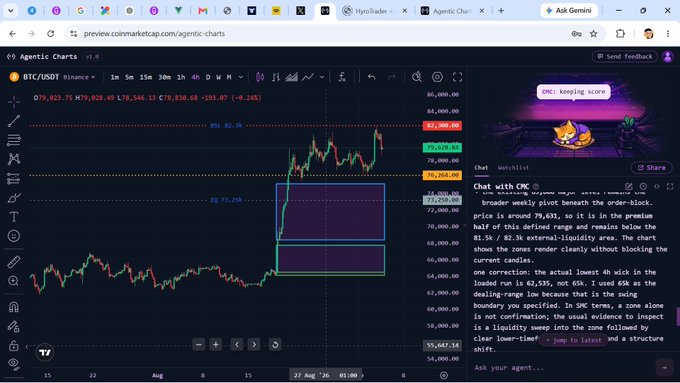Open the indicators fx menu

342,77
